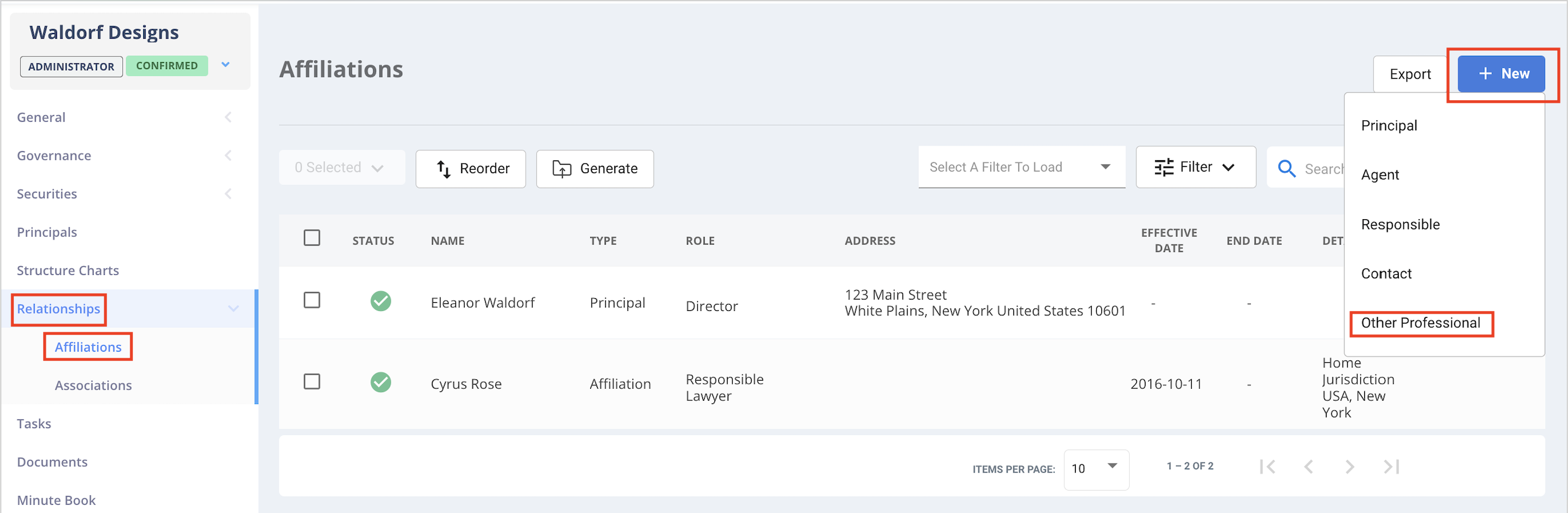This screenshot has height=513, width=1568.
Task: Open Associations in sidebar
Action: pyautogui.click(x=93, y=385)
